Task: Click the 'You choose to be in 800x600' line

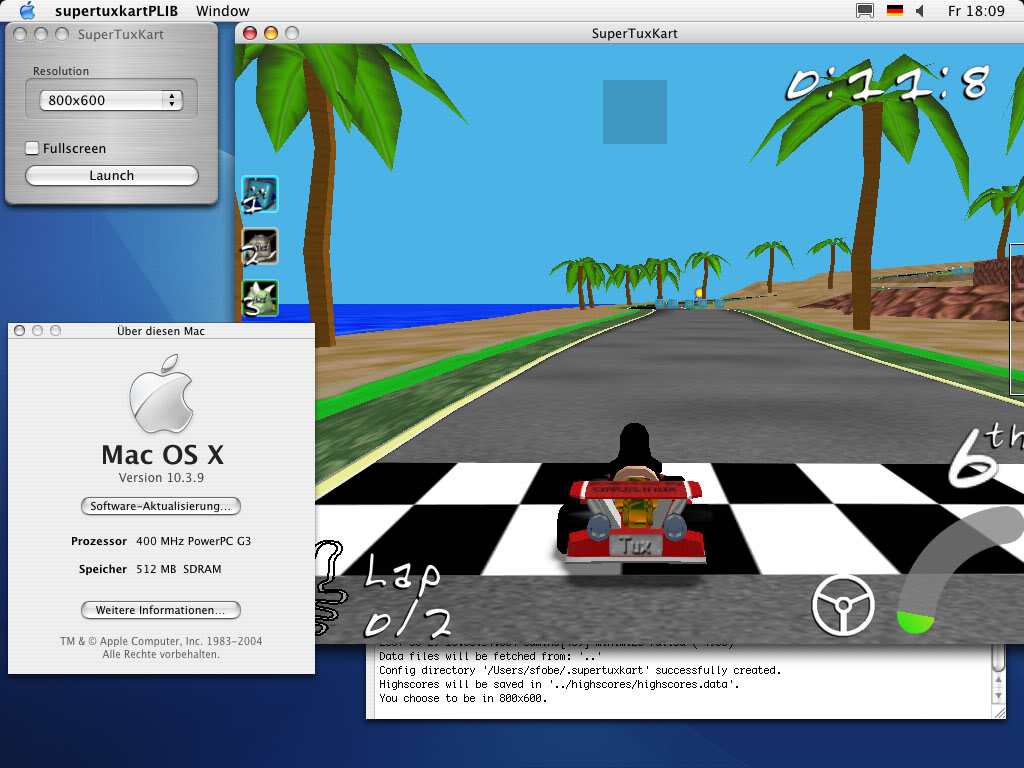Action: [x=463, y=698]
